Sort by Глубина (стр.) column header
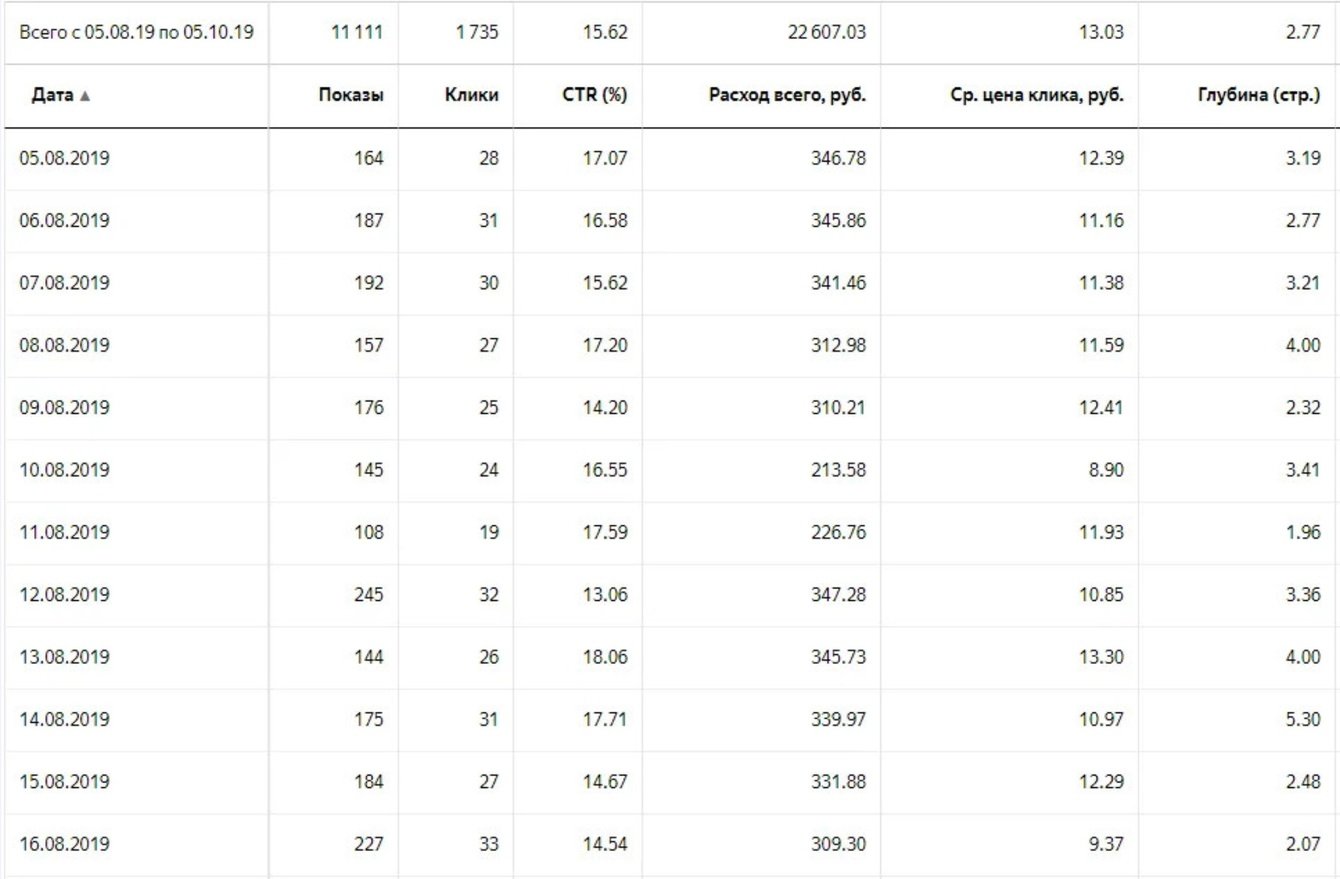Image resolution: width=1340 pixels, height=879 pixels. [1258, 96]
